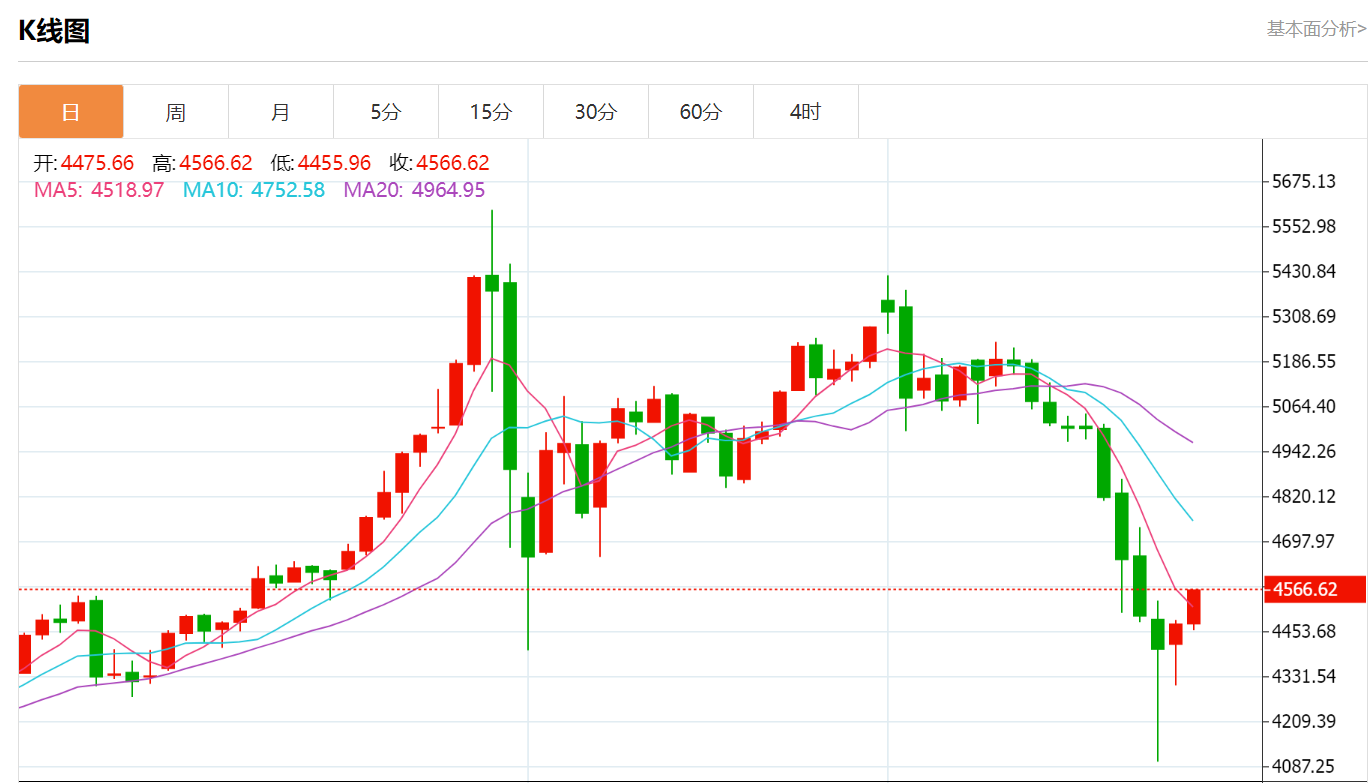Select the 15分 interval tab

coord(491,112)
